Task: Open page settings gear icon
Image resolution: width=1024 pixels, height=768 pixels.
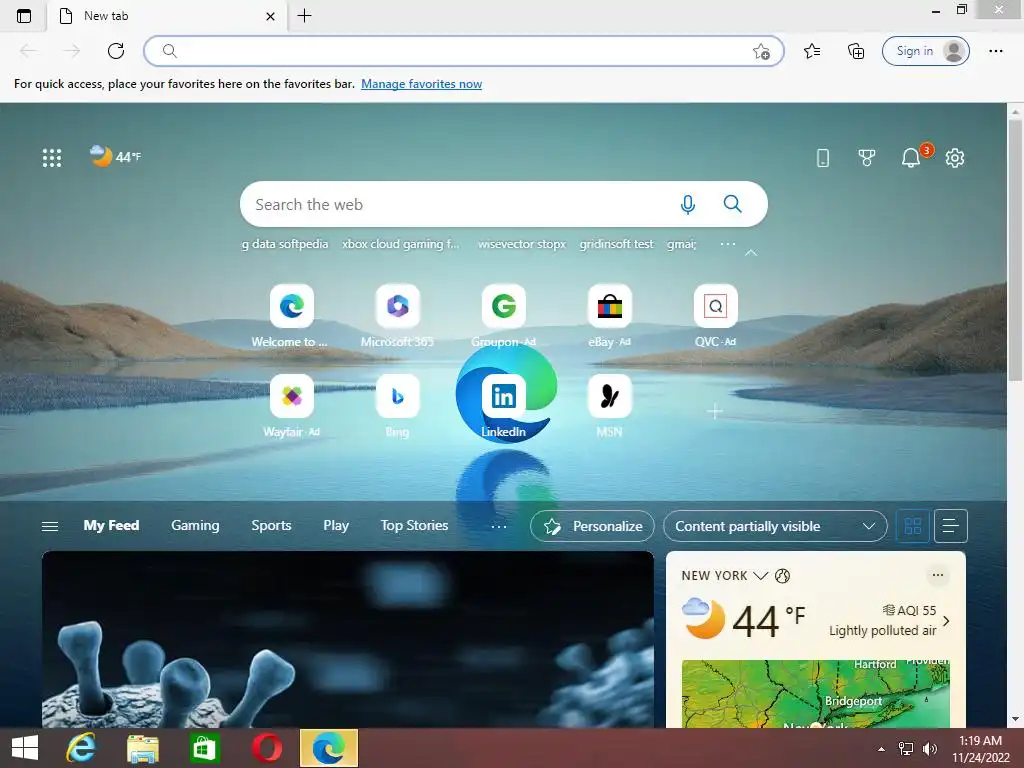Action: click(955, 157)
